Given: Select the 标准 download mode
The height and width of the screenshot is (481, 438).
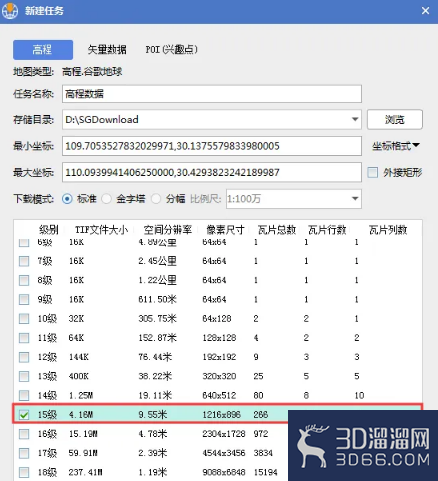Looking at the screenshot, I should pos(67,199).
